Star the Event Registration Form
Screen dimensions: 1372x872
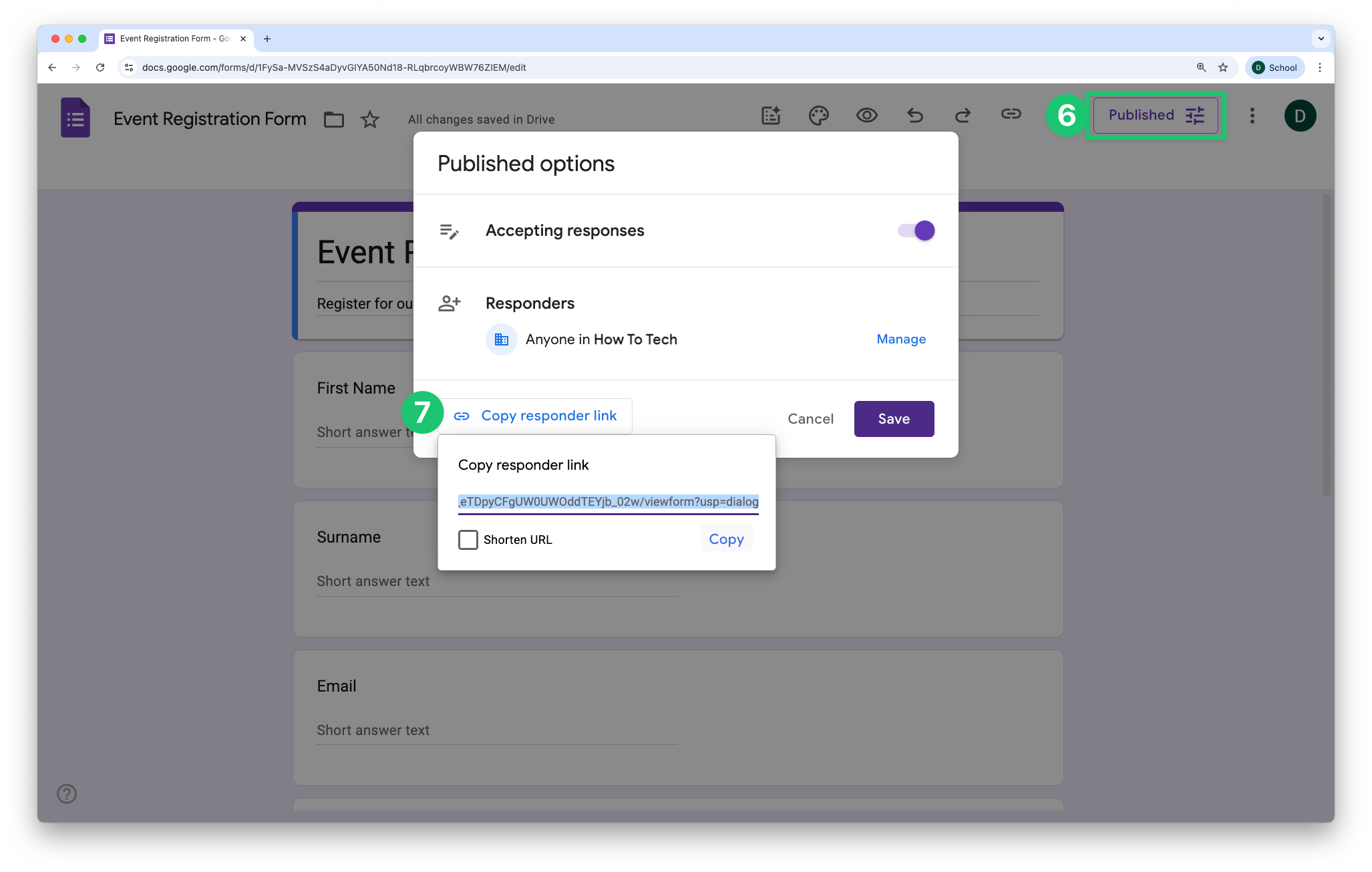(369, 120)
